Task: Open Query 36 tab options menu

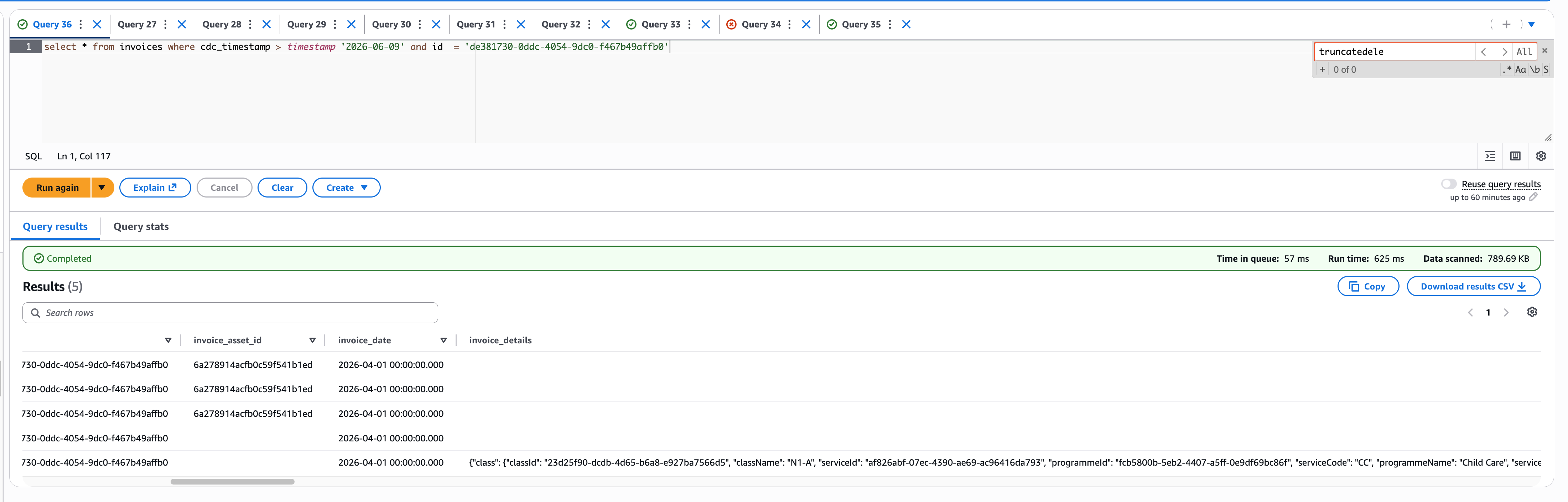Action: 81,24
